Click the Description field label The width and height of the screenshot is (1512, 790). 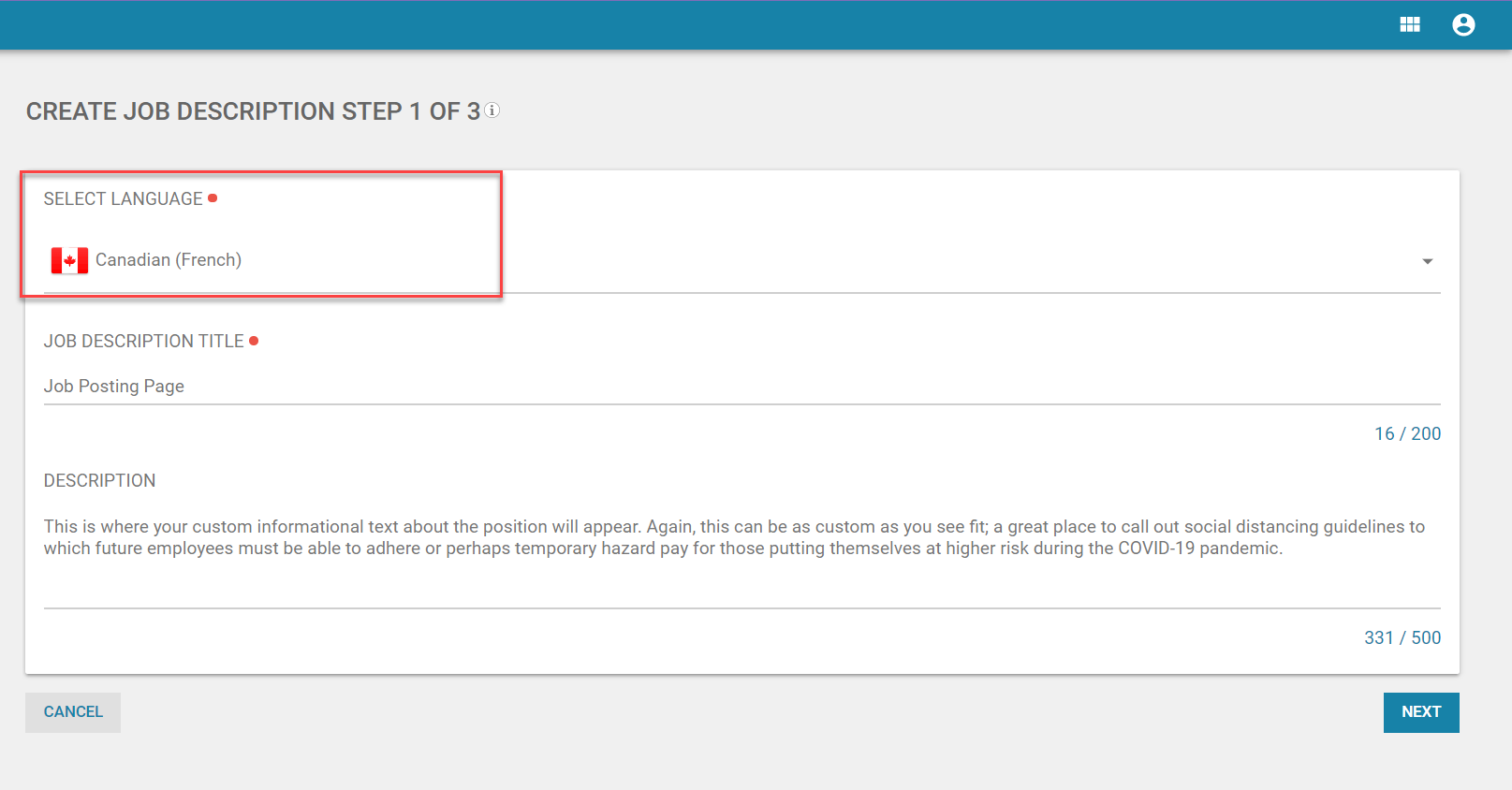[99, 481]
